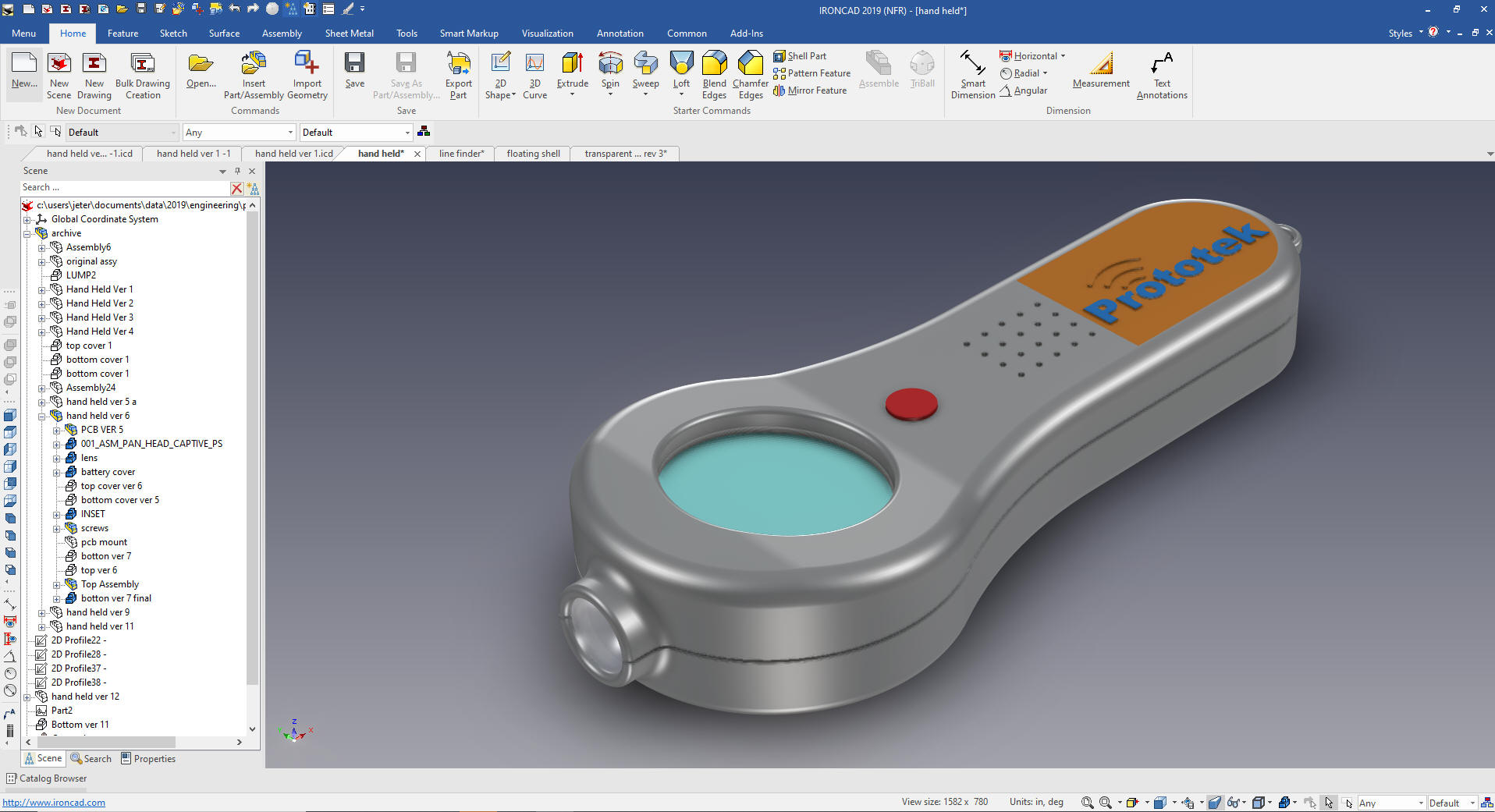
Task: Select the lens part in tree
Action: [x=89, y=458]
